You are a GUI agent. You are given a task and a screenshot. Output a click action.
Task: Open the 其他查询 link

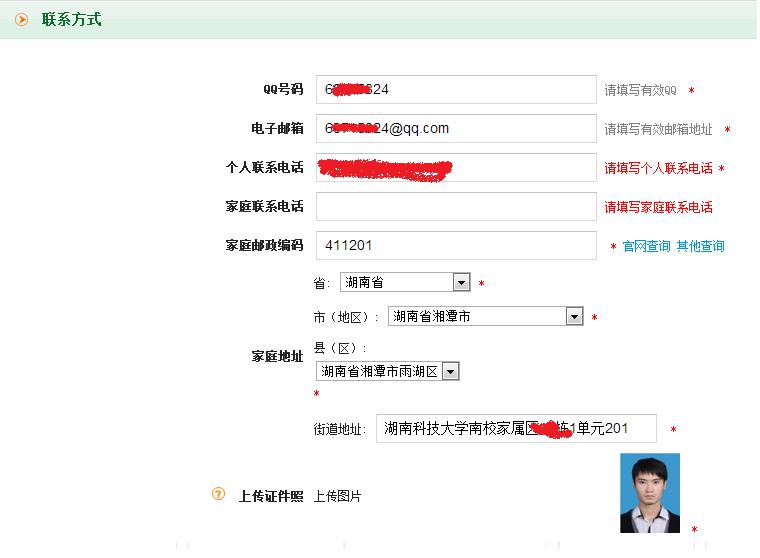pyautogui.click(x=700, y=246)
